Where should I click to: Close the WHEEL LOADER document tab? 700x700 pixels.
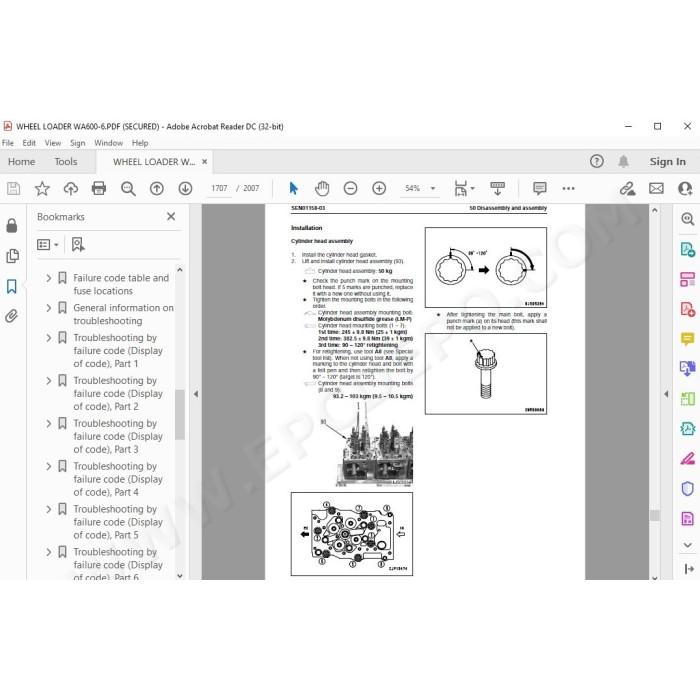click(x=204, y=162)
